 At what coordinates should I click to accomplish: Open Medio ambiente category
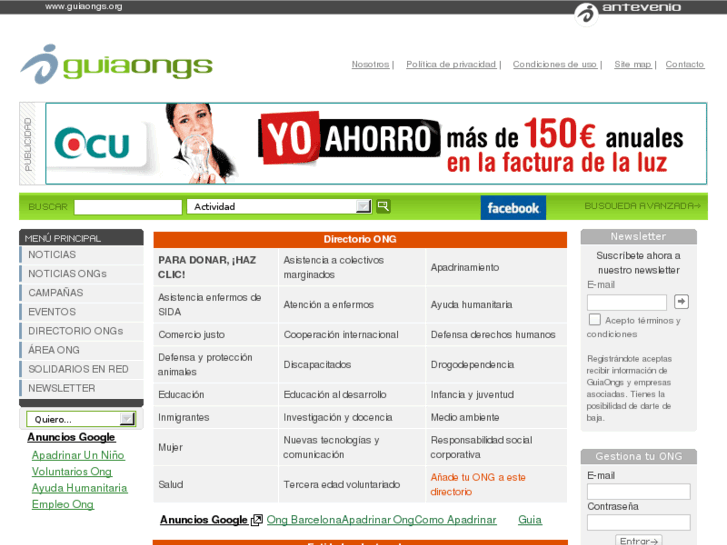465,417
